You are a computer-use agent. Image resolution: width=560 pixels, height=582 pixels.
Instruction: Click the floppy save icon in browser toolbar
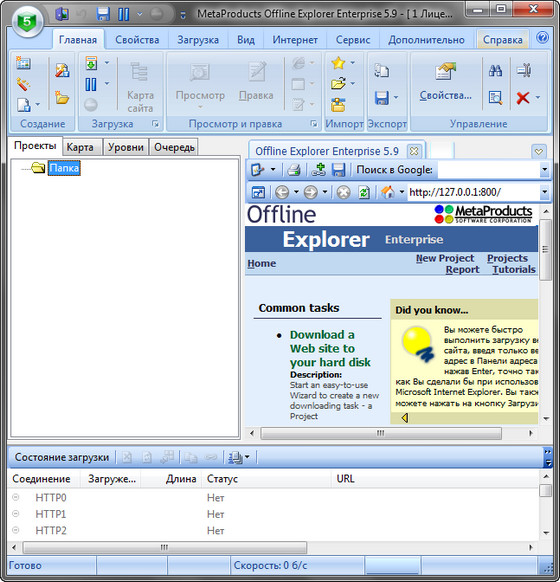(338, 170)
